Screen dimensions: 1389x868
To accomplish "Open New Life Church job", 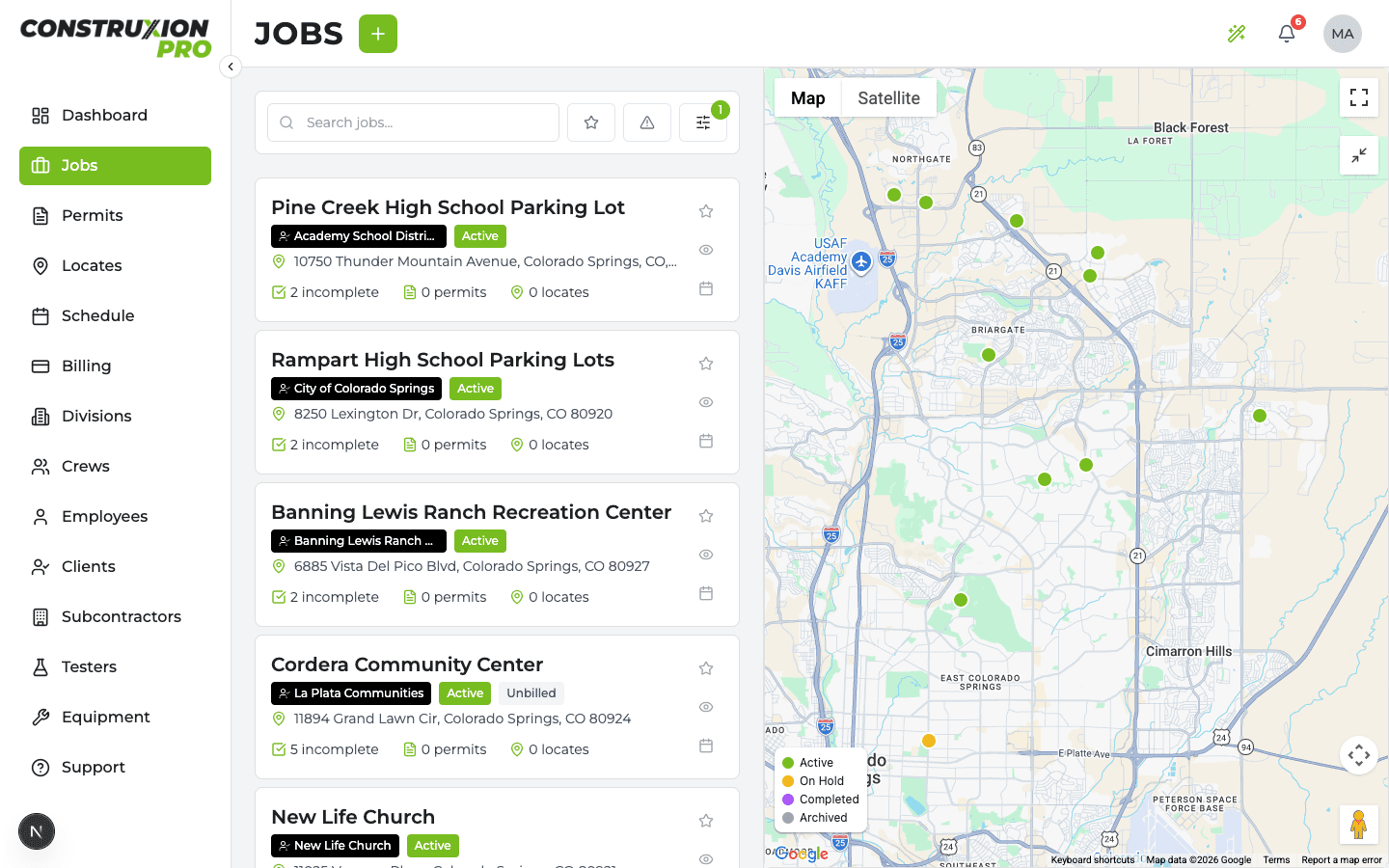I will pyautogui.click(x=353, y=817).
